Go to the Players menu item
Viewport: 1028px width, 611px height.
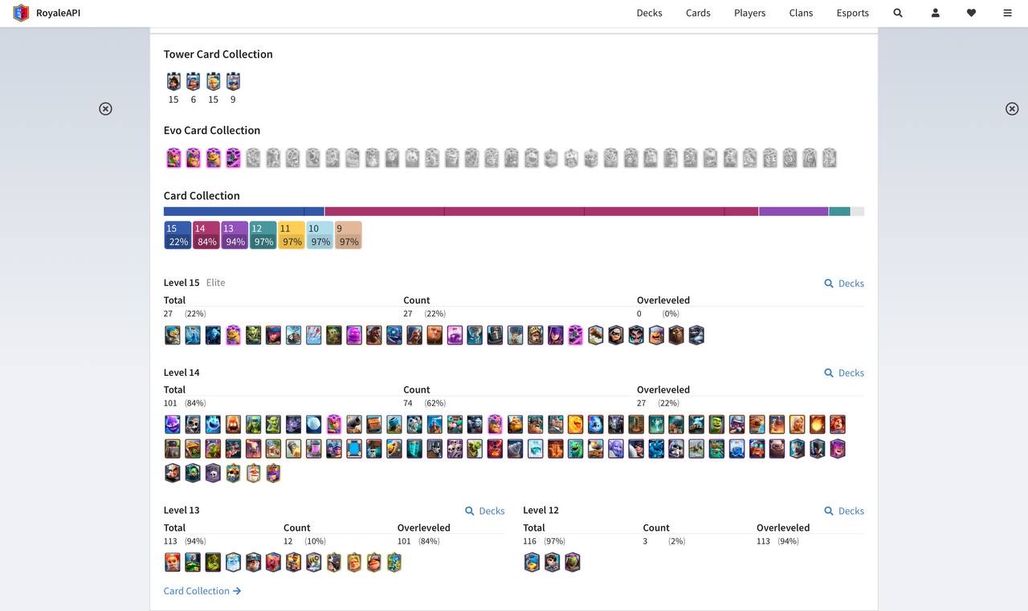coord(749,13)
